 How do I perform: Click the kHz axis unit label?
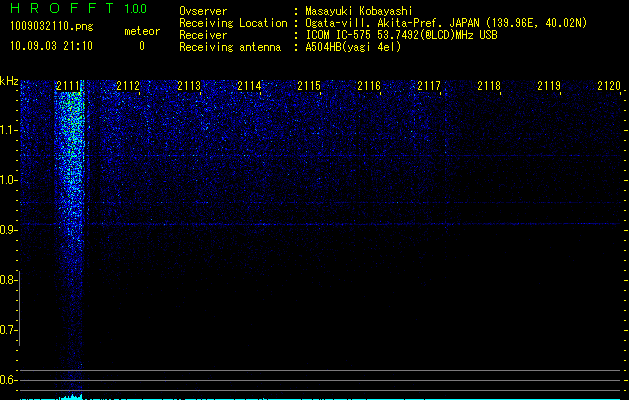9,81
